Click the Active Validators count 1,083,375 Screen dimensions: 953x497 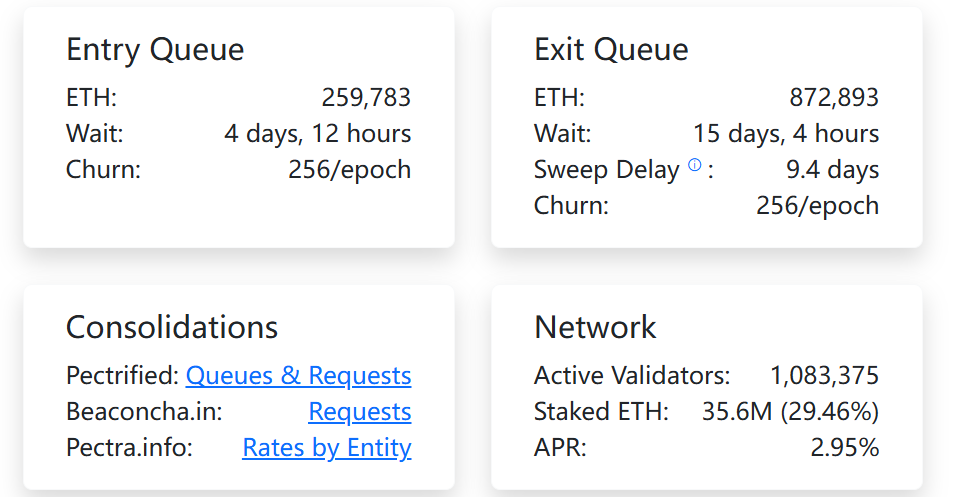pyautogui.click(x=824, y=376)
